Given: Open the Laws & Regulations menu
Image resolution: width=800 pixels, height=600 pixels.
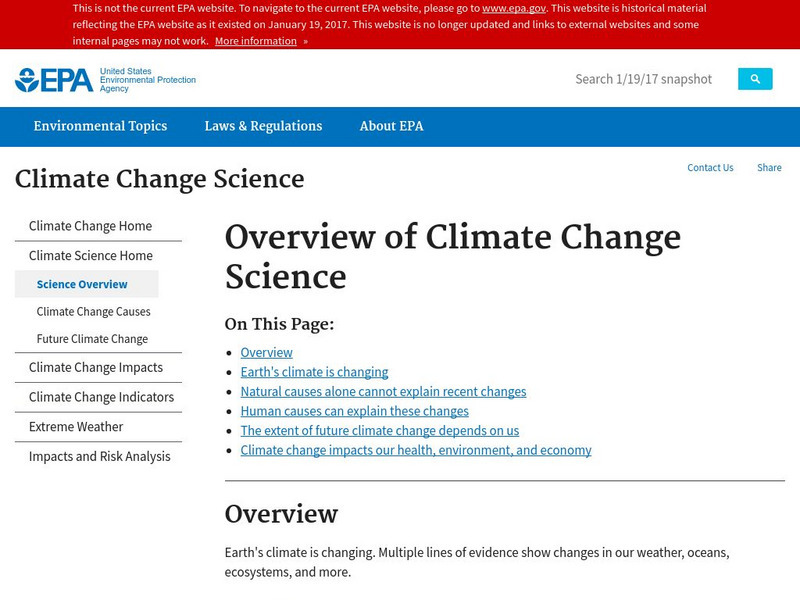Looking at the screenshot, I should (263, 126).
